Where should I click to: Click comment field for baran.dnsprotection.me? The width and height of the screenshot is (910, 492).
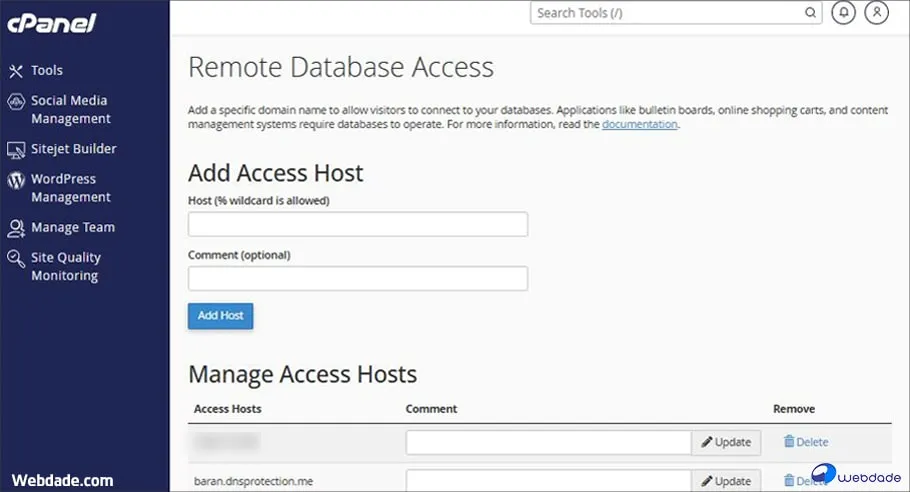tap(548, 481)
